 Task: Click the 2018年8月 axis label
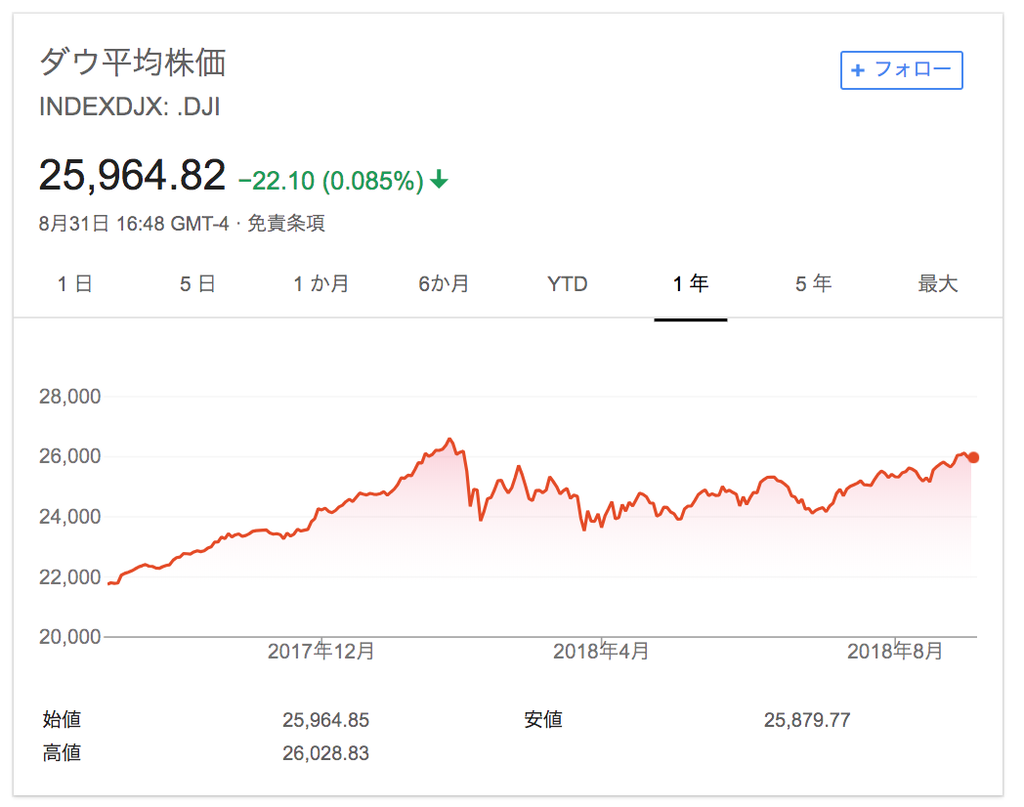[x=895, y=651]
